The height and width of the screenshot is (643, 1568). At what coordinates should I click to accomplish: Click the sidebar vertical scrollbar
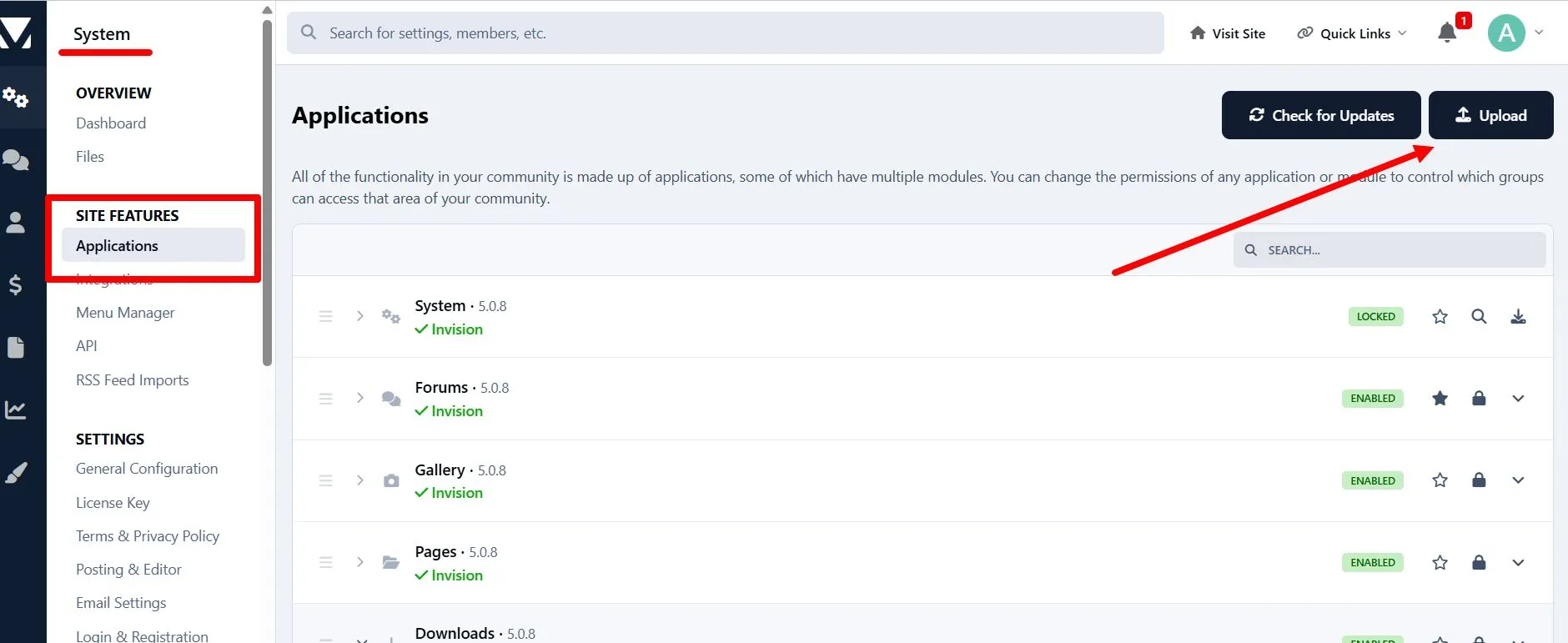pyautogui.click(x=267, y=192)
